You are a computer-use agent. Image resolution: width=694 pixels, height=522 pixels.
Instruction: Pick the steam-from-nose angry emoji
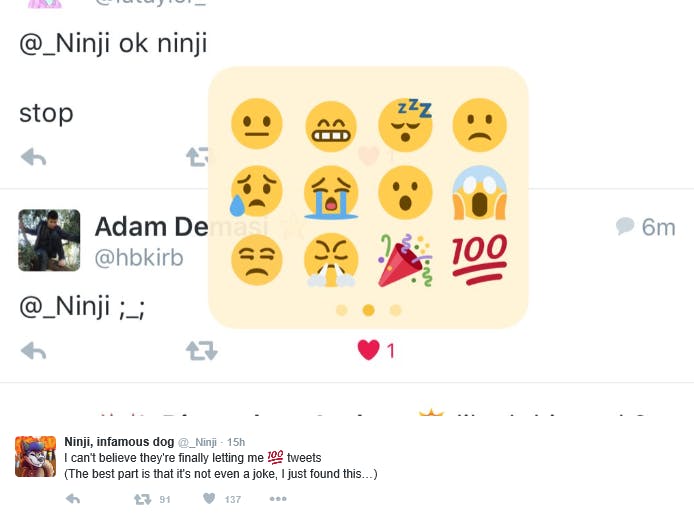(331, 260)
